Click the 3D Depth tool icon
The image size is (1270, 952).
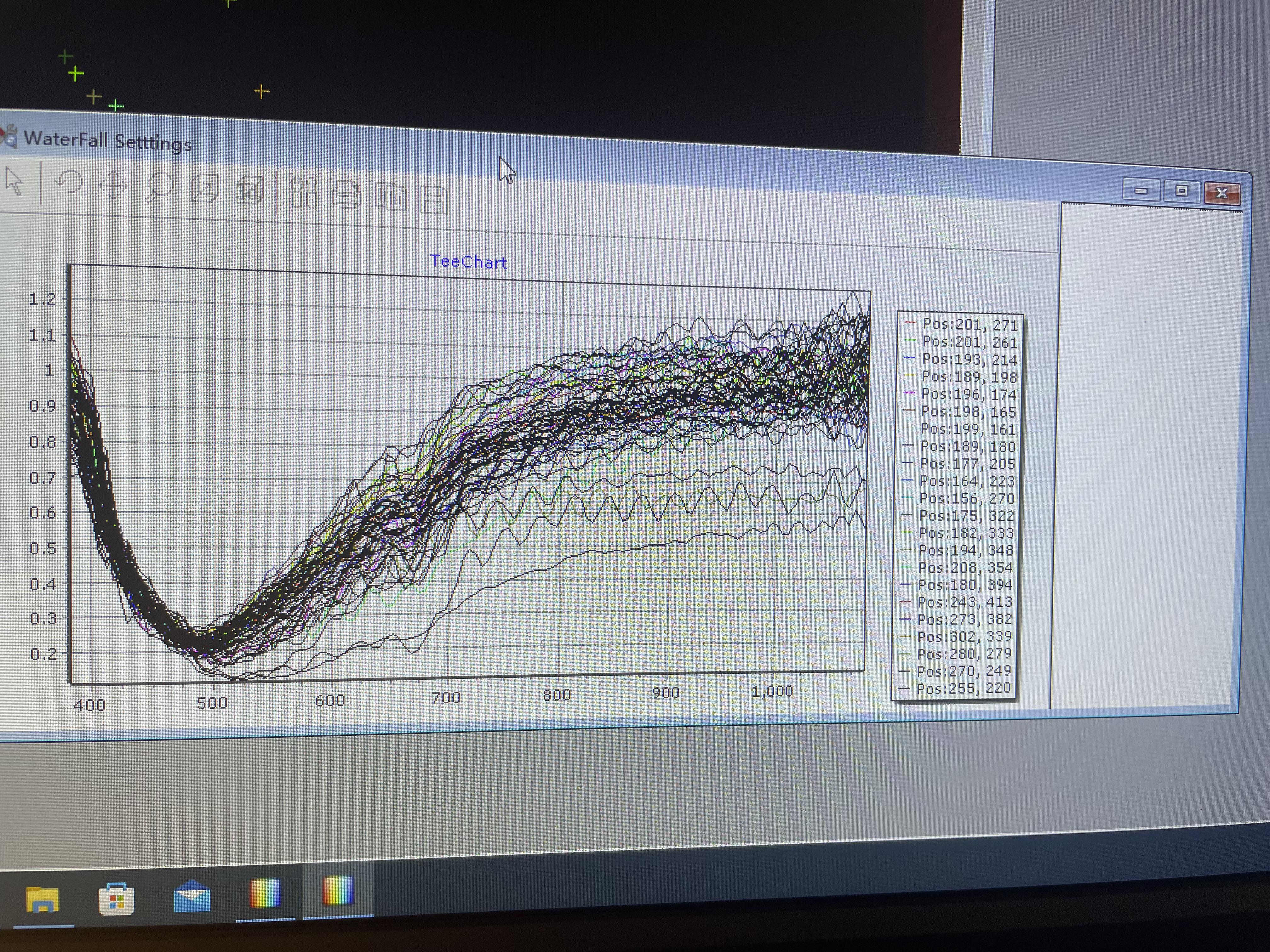coord(204,189)
